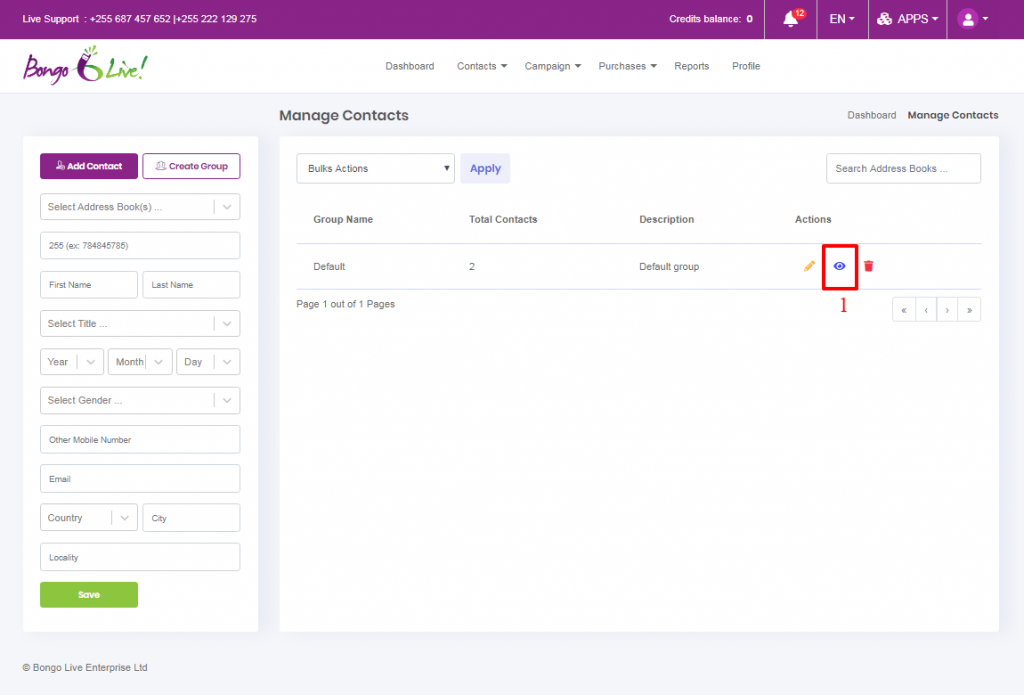This screenshot has width=1024, height=695.
Task: Open the Bulks Actions dropdown
Action: tap(375, 168)
